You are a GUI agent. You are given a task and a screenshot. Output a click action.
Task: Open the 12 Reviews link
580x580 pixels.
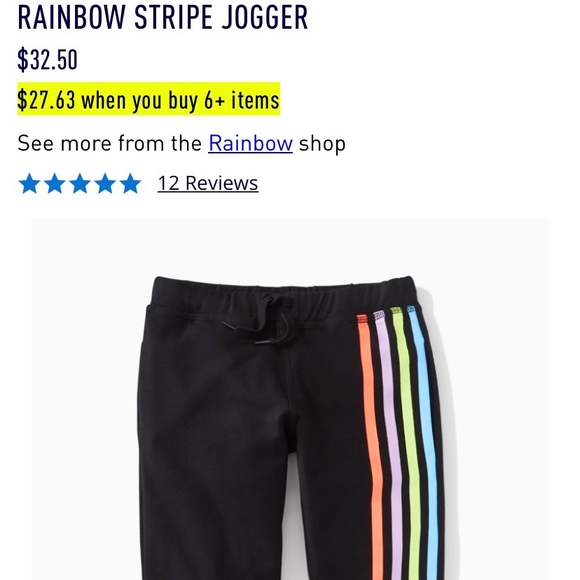(208, 183)
